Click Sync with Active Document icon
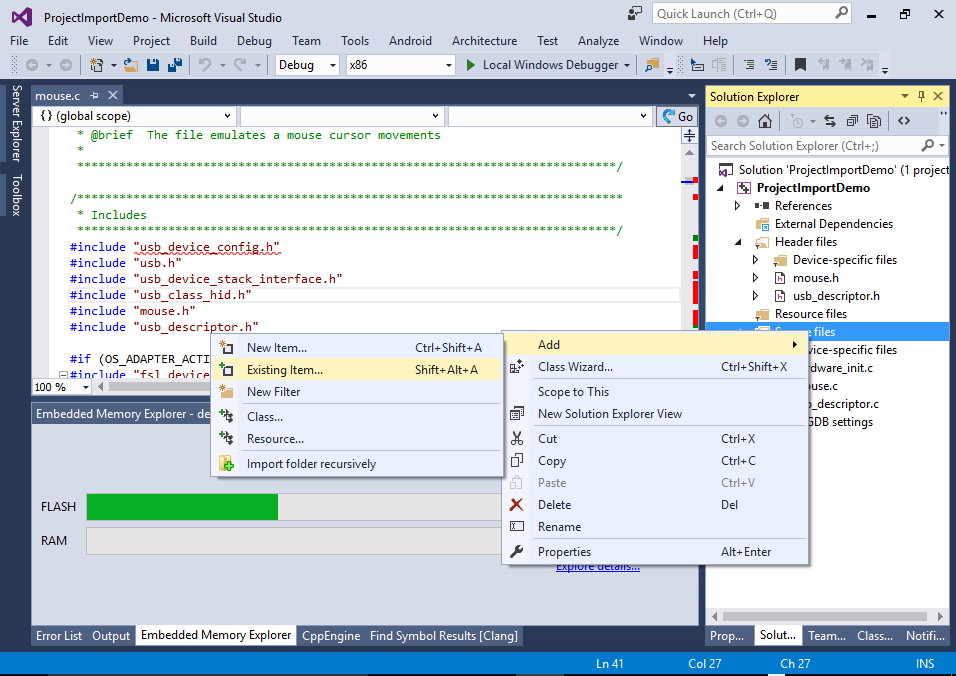Screen dimensions: 956x676 [x=829, y=121]
